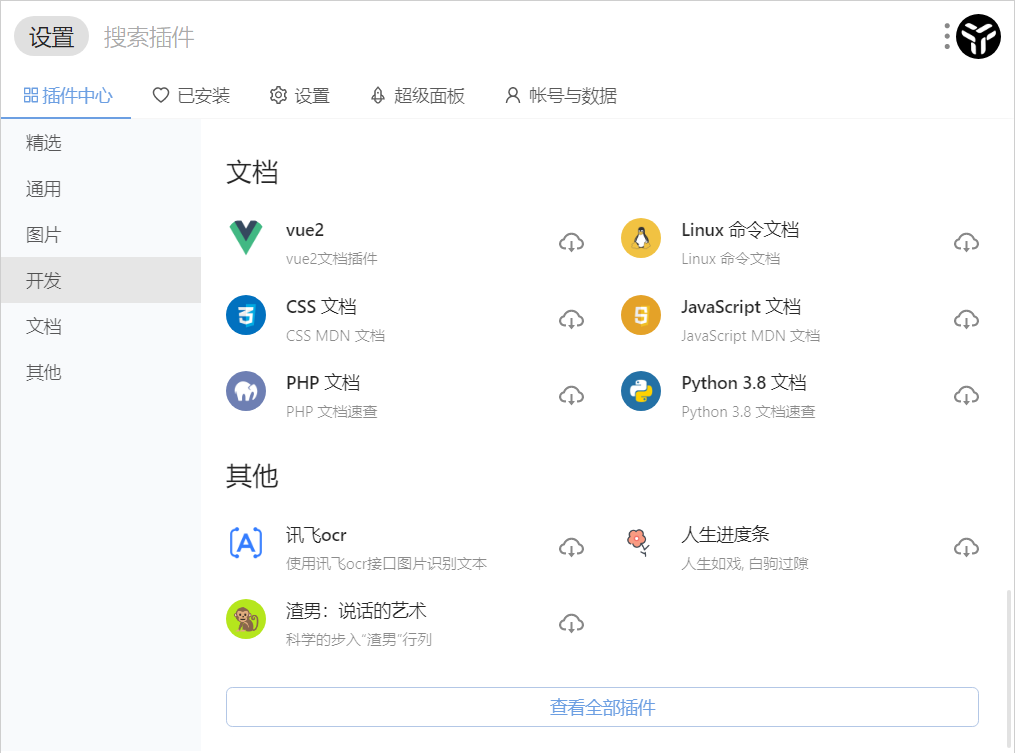This screenshot has width=1015, height=753.
Task: Click description PHP 文档速查
Action: [x=331, y=412]
